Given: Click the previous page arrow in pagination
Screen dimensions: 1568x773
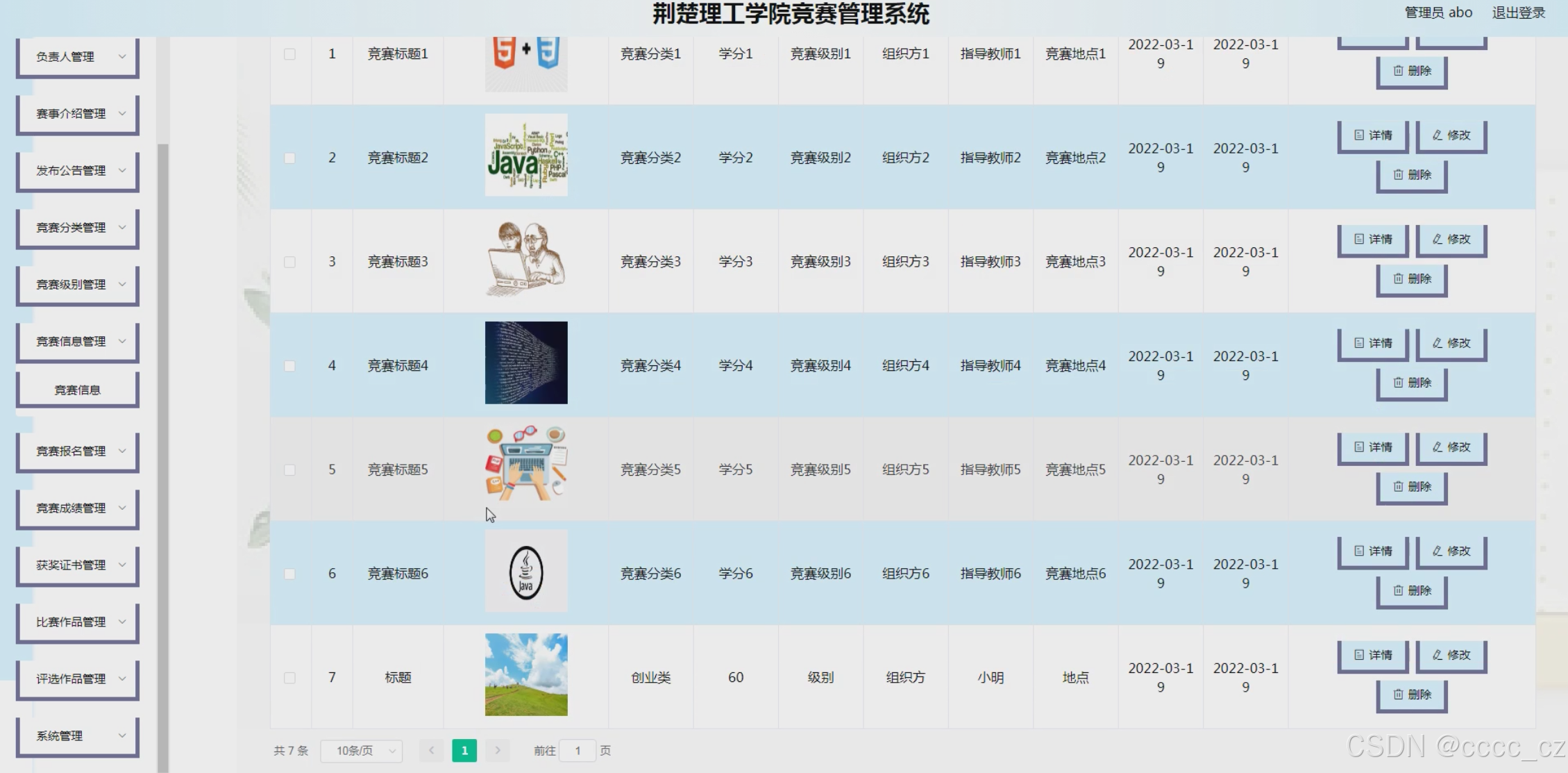Looking at the screenshot, I should pyautogui.click(x=431, y=750).
